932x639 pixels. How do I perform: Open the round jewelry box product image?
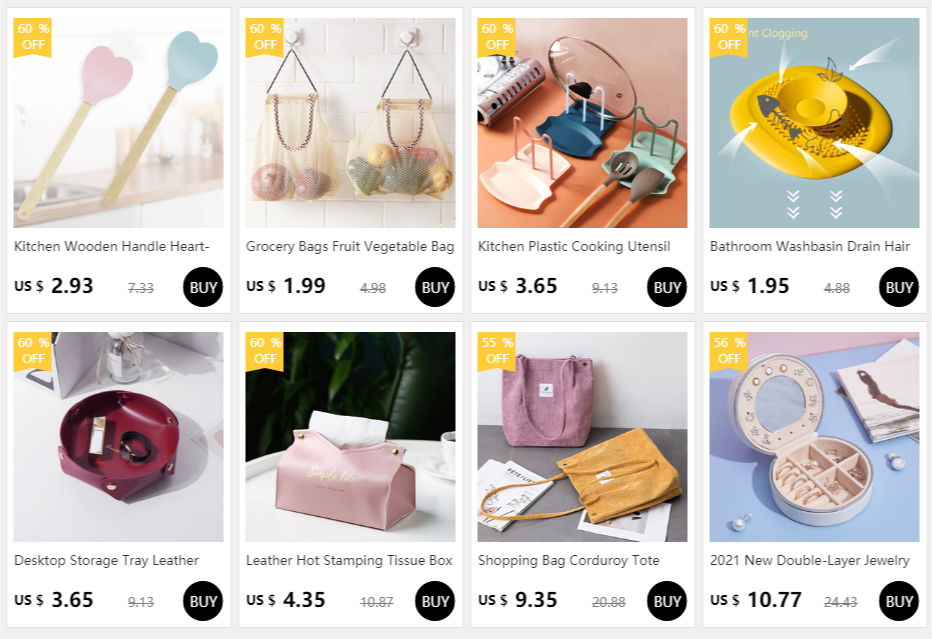pos(814,437)
